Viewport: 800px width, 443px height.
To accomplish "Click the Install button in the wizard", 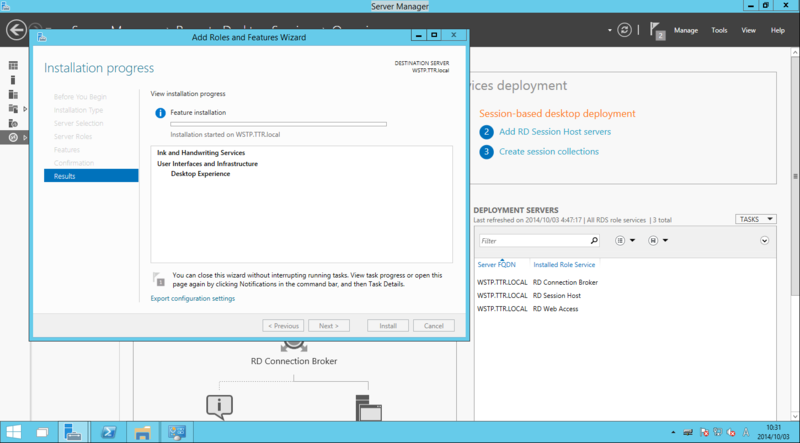I will [388, 326].
